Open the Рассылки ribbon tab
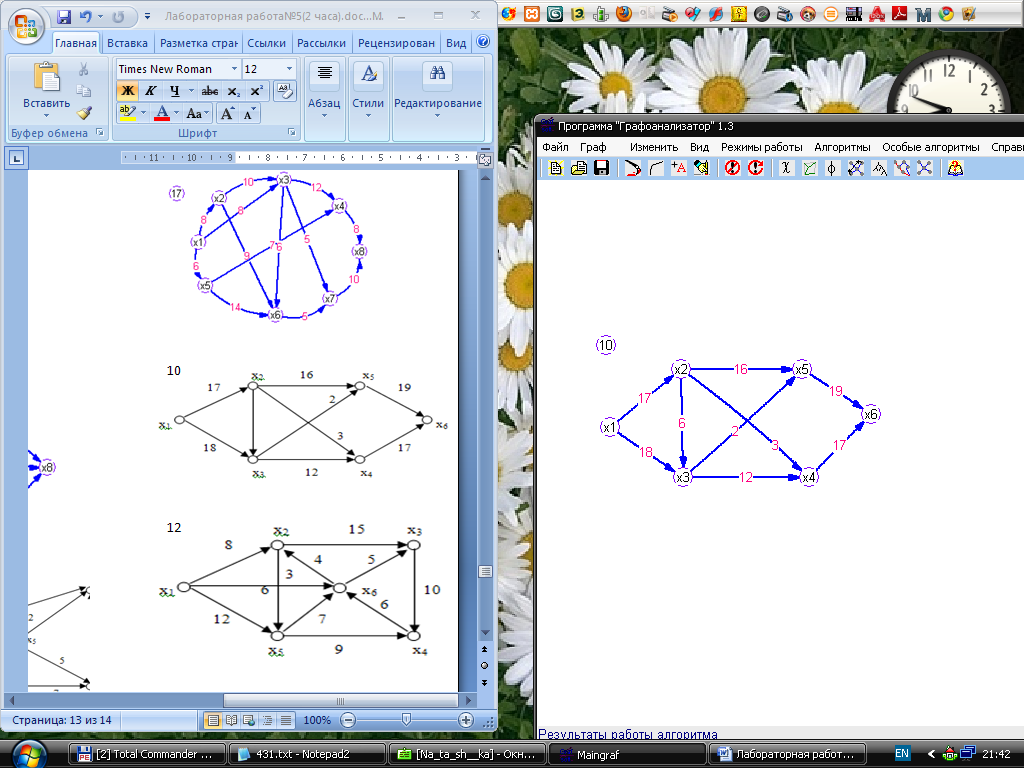 pyautogui.click(x=321, y=43)
